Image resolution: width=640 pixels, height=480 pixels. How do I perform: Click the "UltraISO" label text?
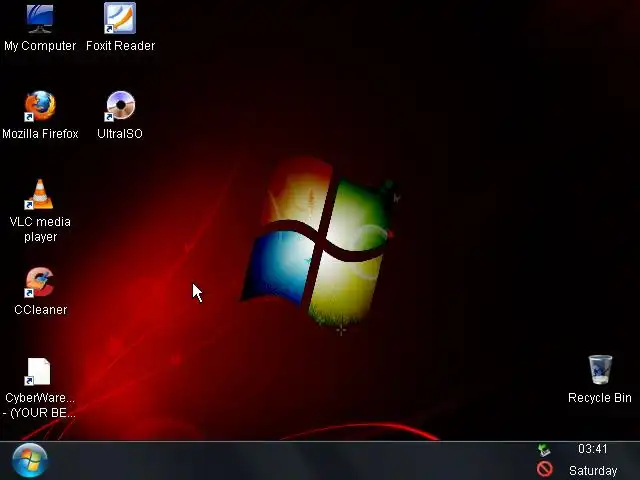coord(120,134)
